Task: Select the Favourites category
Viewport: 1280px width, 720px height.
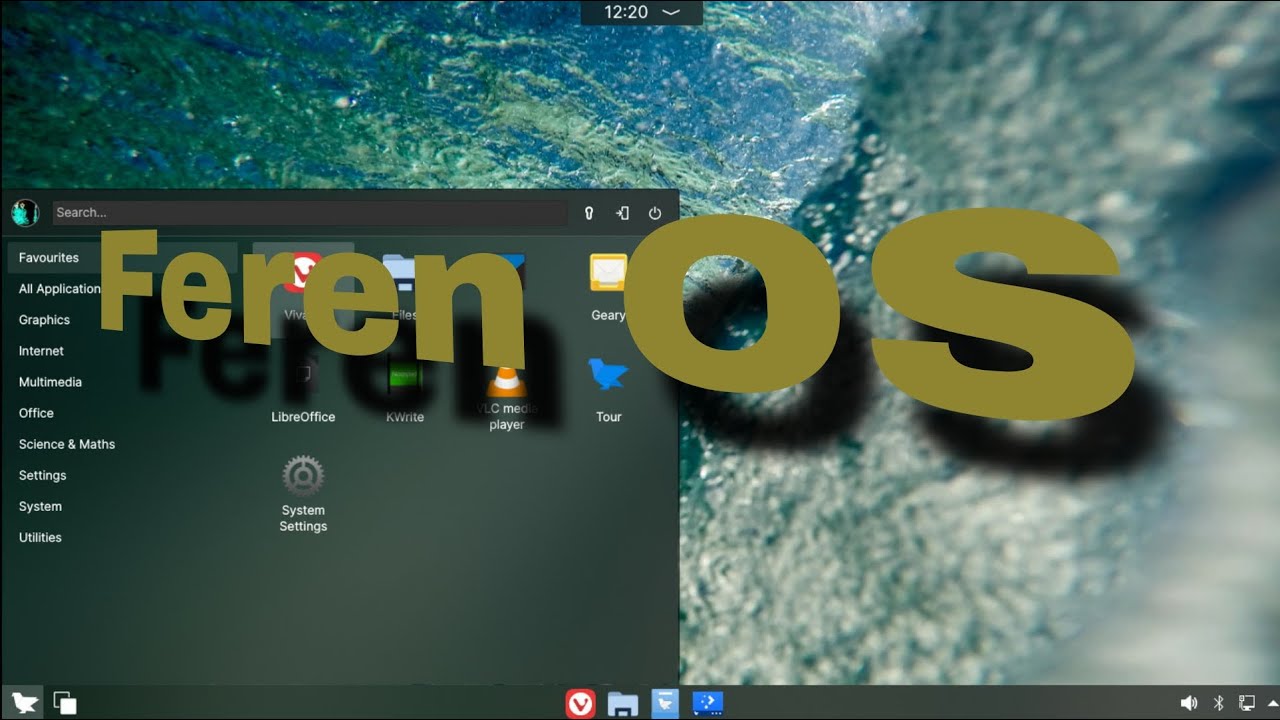Action: (x=122, y=257)
